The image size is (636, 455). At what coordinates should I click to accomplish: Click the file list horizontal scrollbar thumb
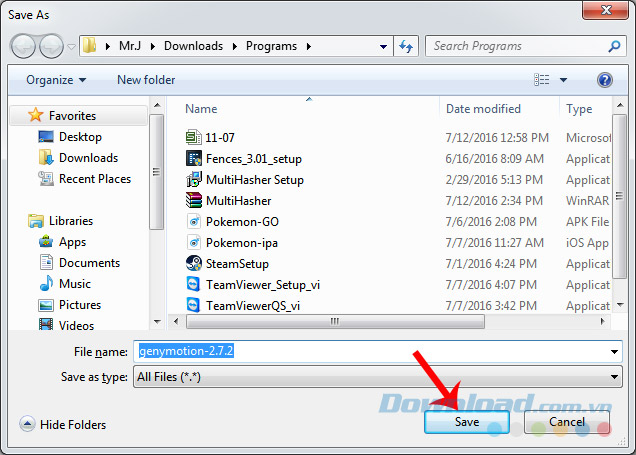[335, 322]
